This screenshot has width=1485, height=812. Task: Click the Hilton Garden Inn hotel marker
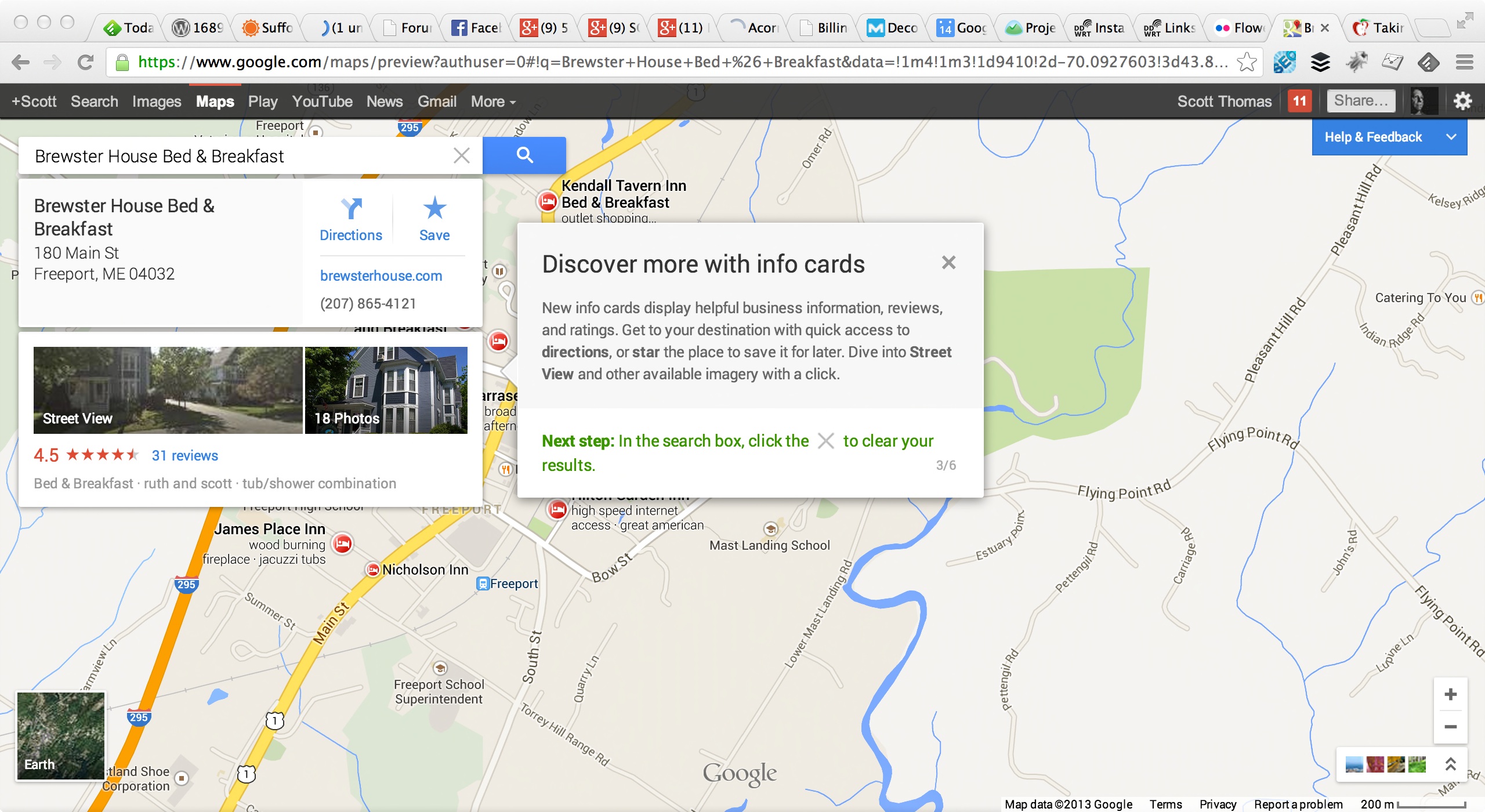(x=557, y=510)
